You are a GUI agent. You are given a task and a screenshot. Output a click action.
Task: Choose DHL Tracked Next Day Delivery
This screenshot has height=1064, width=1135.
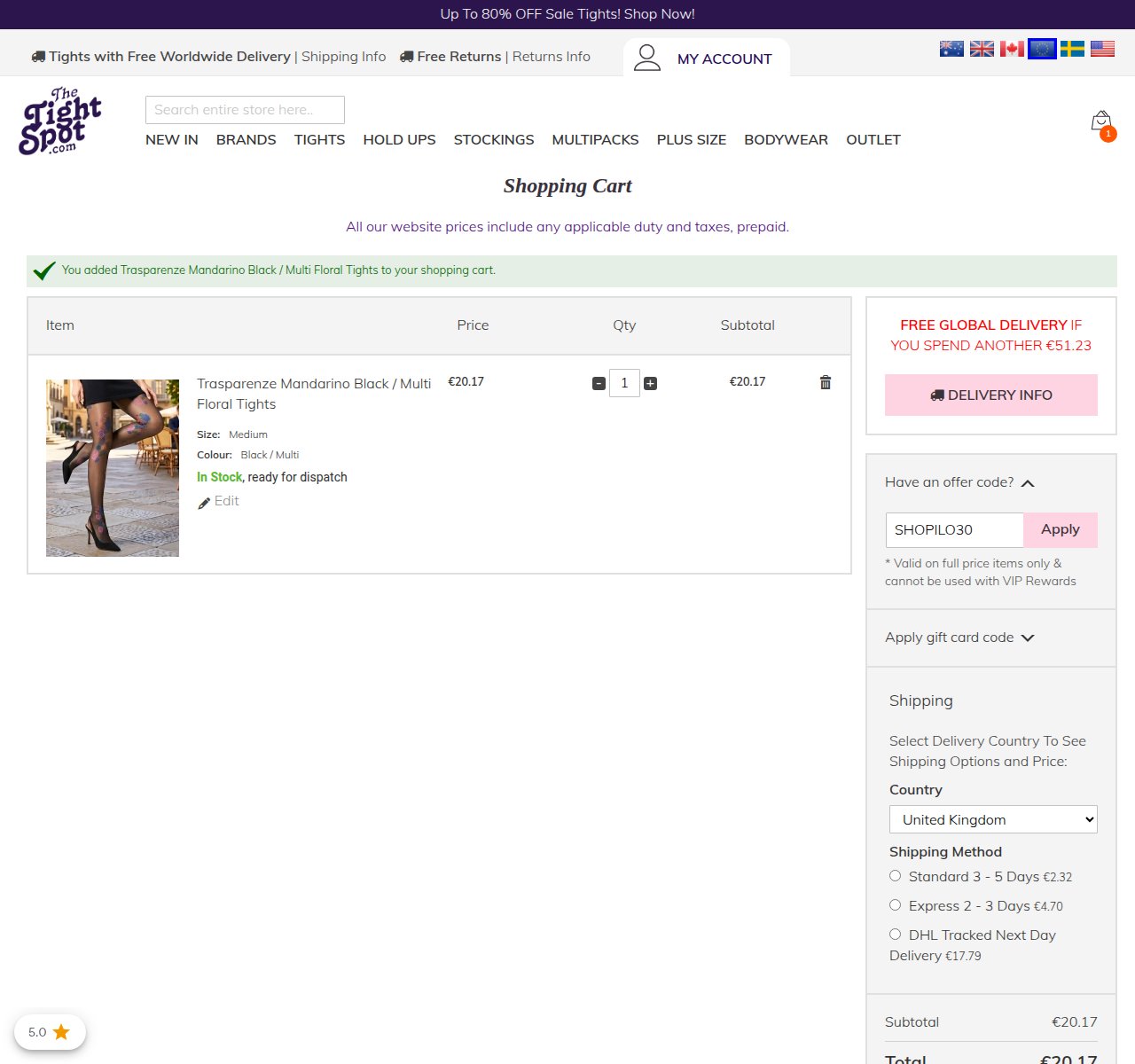(896, 935)
